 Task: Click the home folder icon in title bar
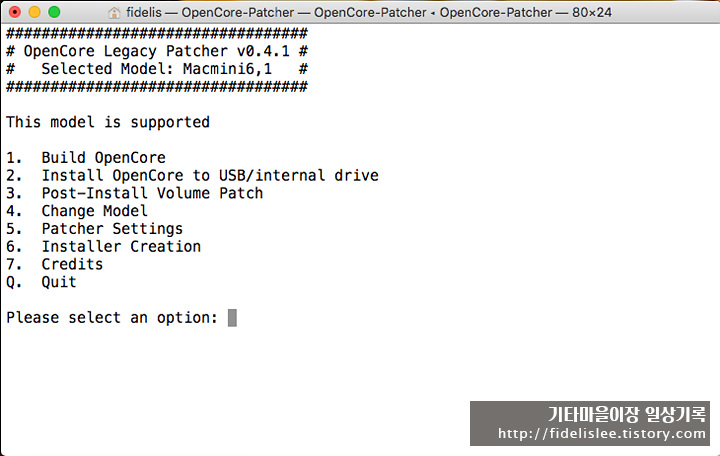tap(114, 12)
